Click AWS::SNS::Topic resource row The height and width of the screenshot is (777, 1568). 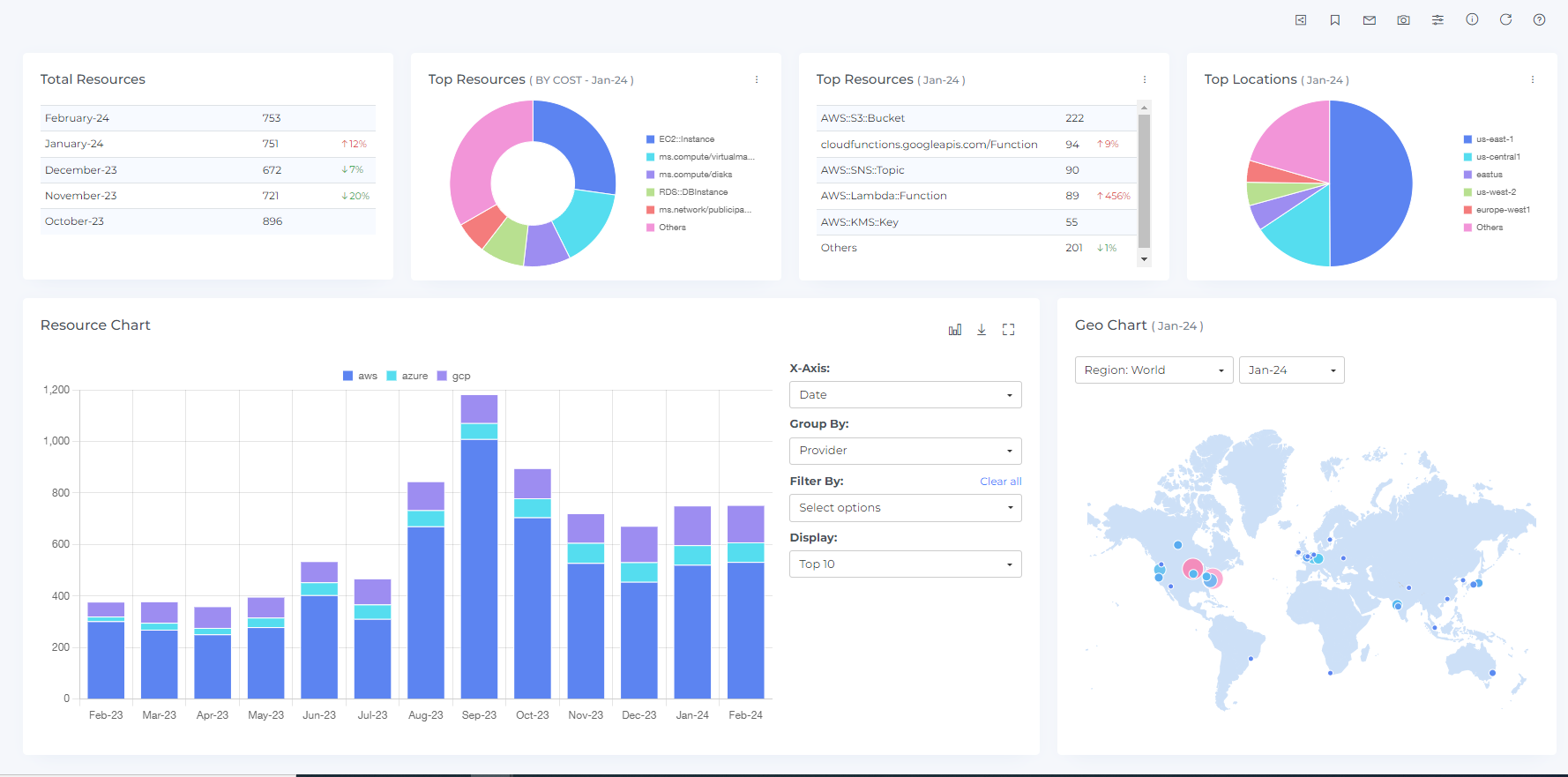coord(976,170)
